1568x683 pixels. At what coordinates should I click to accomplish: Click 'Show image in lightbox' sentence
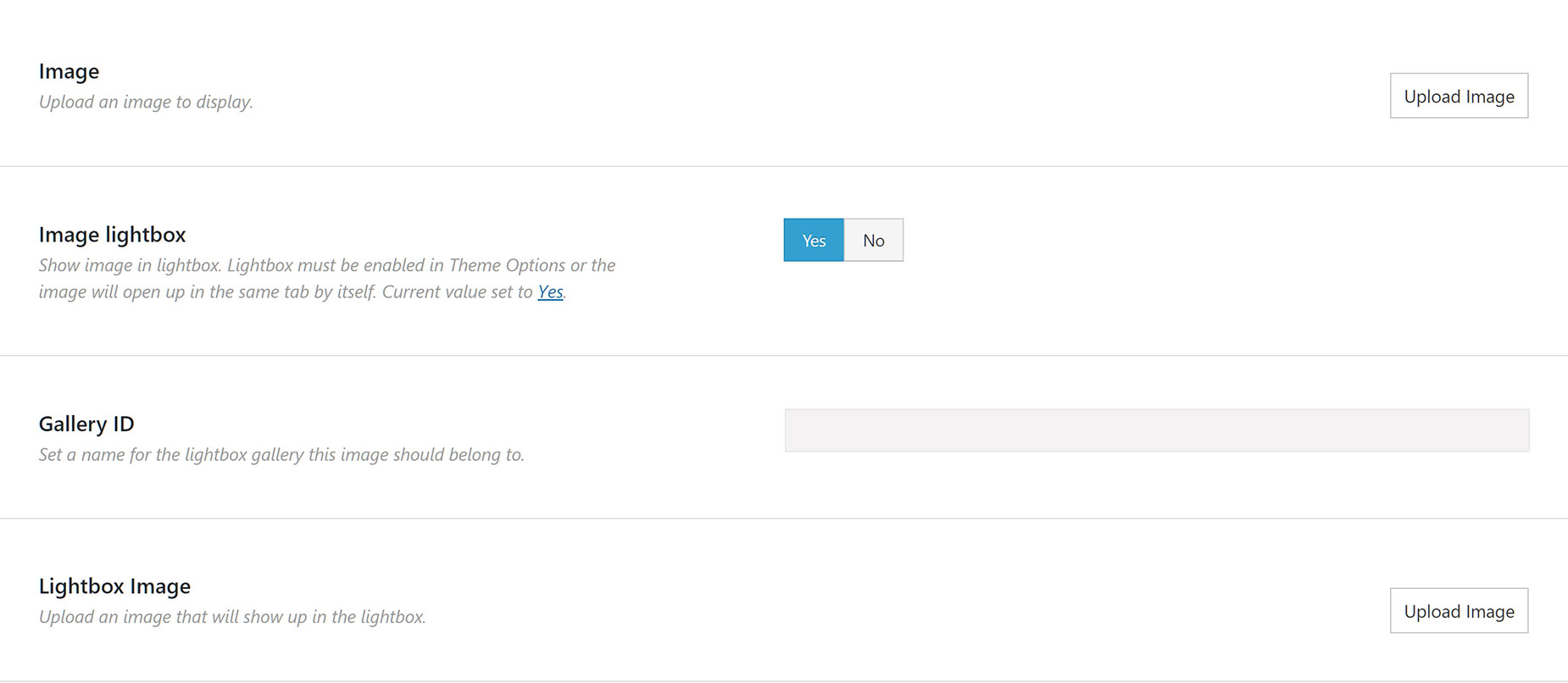[x=131, y=265]
